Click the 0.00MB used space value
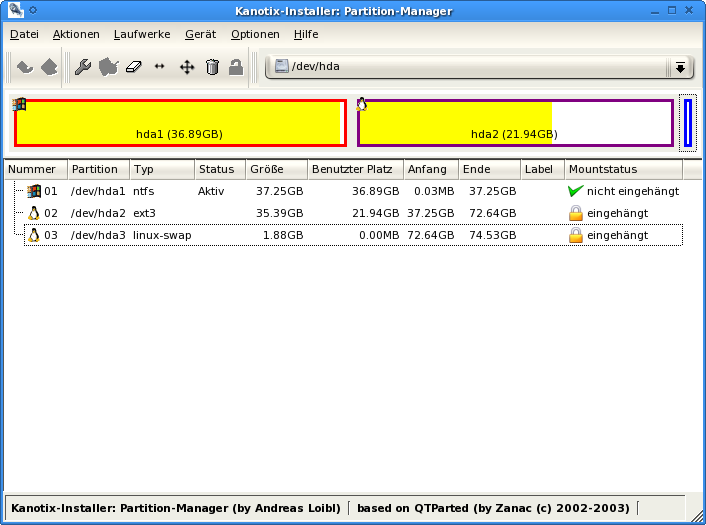Image resolution: width=706 pixels, height=525 pixels. pyautogui.click(x=379, y=235)
